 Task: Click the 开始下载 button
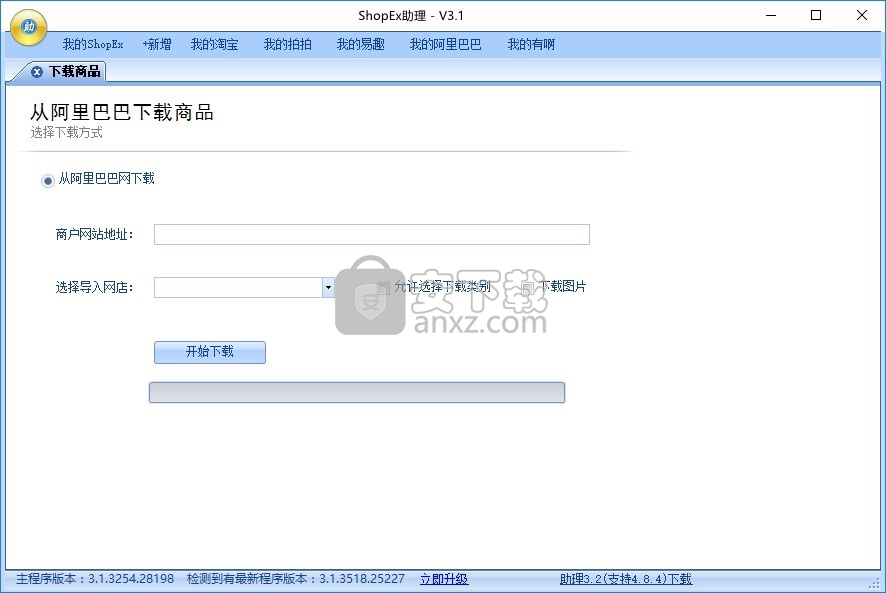coord(210,352)
